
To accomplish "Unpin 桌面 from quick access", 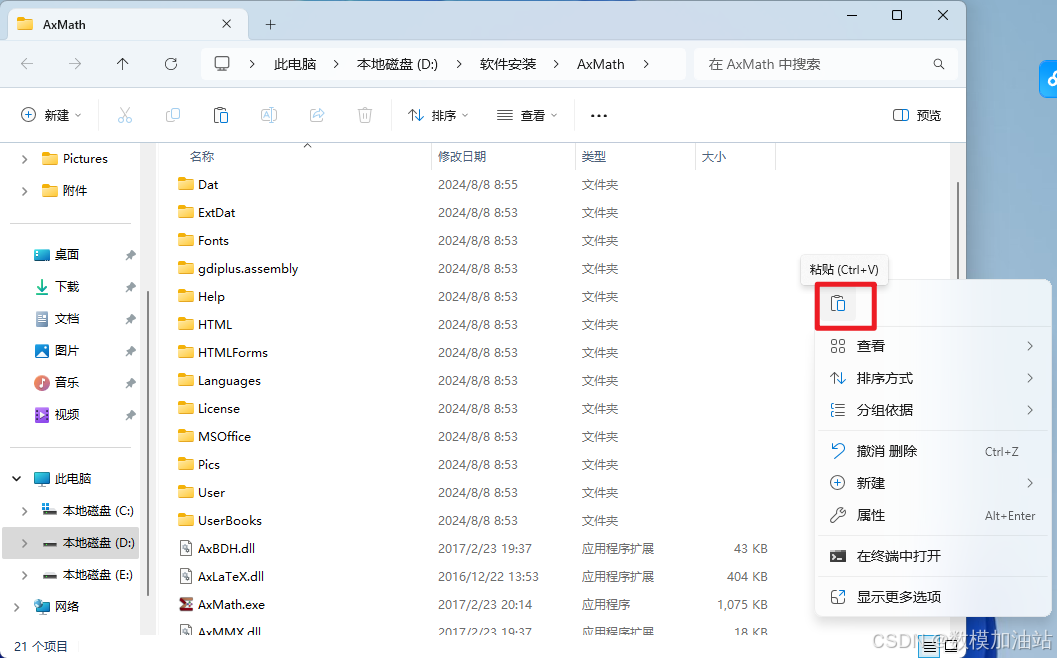I will tap(130, 255).
